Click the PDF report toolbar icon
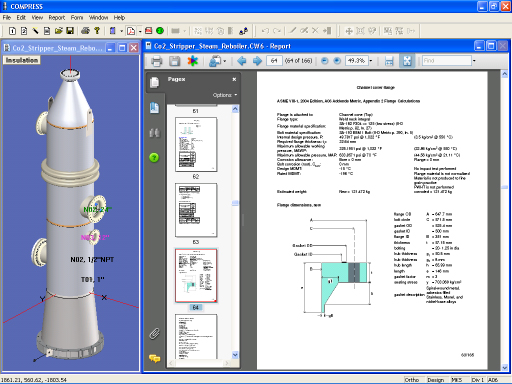Viewport: 512px width, 384px height. pos(131,31)
